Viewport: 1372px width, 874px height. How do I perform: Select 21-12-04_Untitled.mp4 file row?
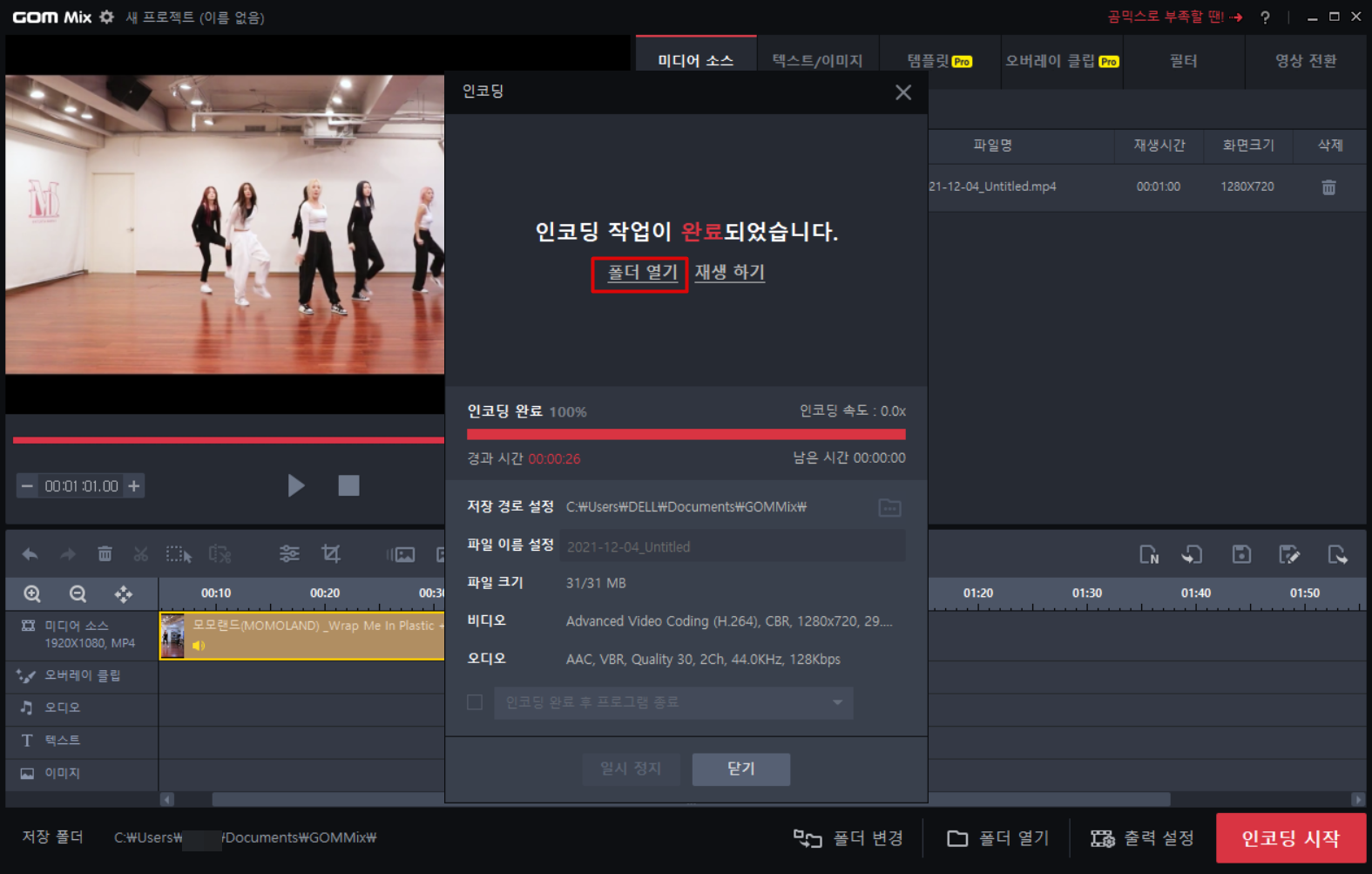1146,187
